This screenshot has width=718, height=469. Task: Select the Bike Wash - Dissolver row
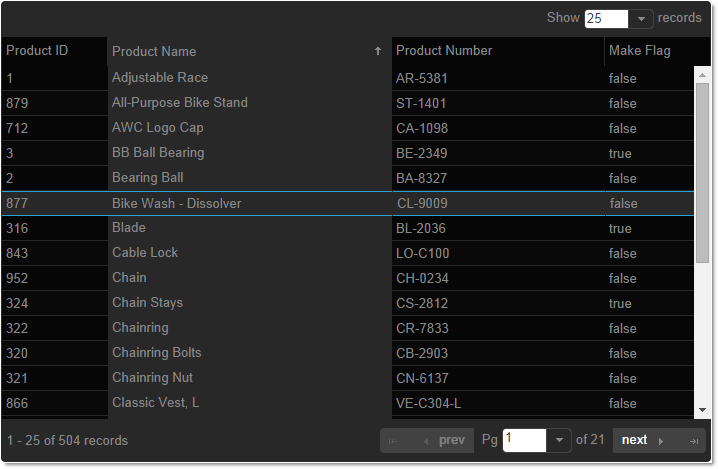(176, 204)
